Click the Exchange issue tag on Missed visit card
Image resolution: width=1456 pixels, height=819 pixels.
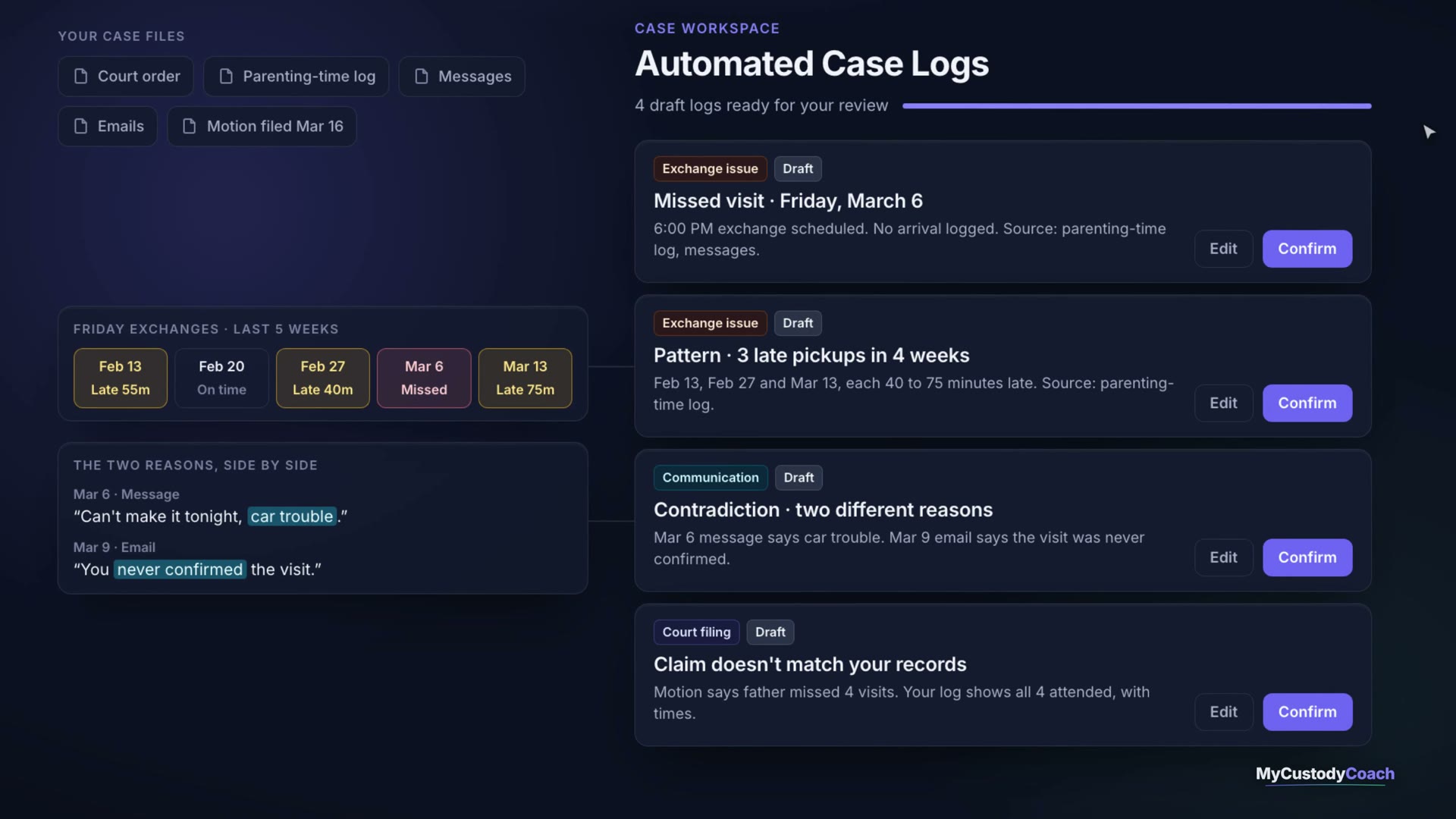(710, 169)
